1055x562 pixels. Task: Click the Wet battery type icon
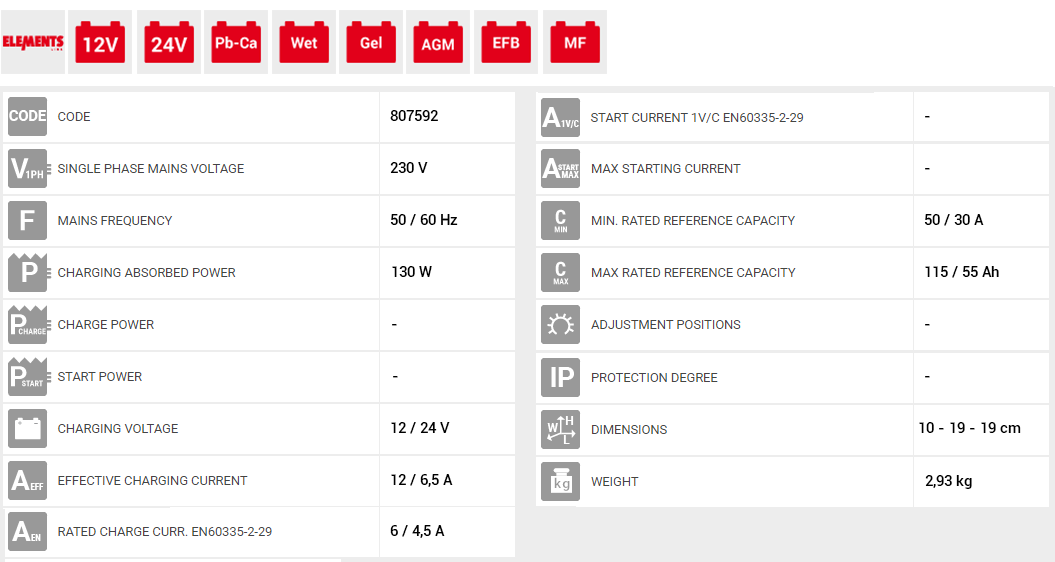[304, 42]
